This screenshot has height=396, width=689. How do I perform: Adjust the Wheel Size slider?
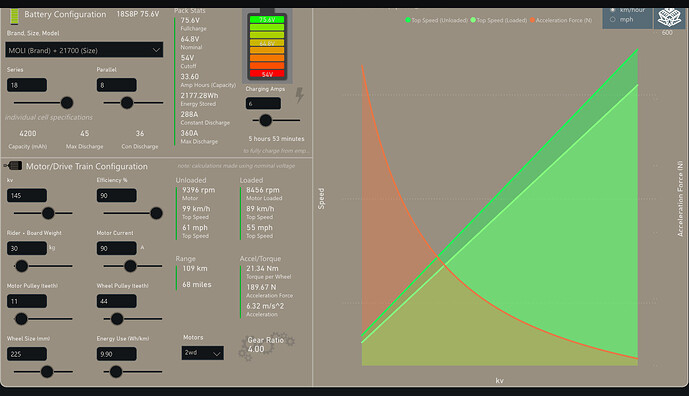tap(47, 372)
